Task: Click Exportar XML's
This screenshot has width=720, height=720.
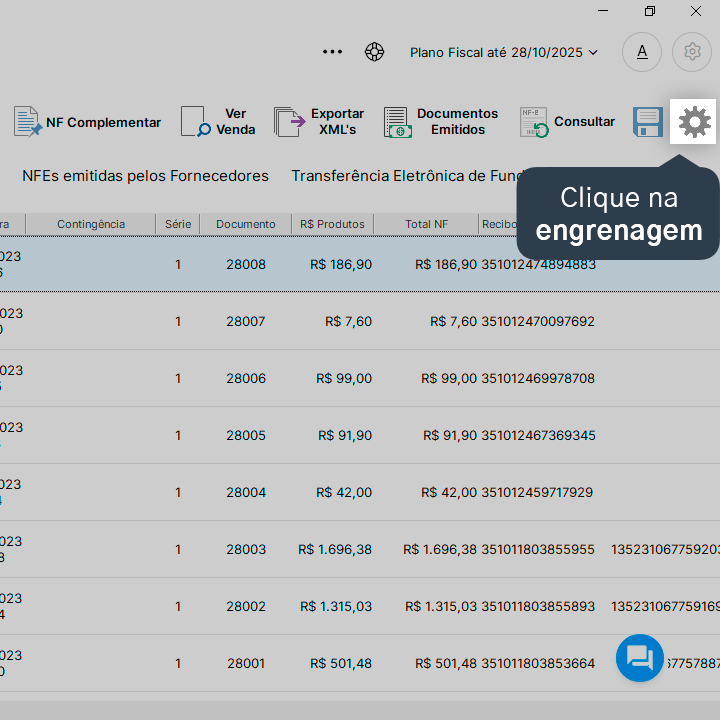Action: [319, 122]
